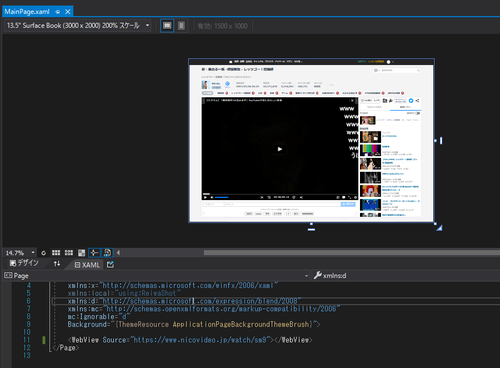Switch to the デザイン (Design) tab
The height and width of the screenshot is (368, 500).
pyautogui.click(x=24, y=263)
